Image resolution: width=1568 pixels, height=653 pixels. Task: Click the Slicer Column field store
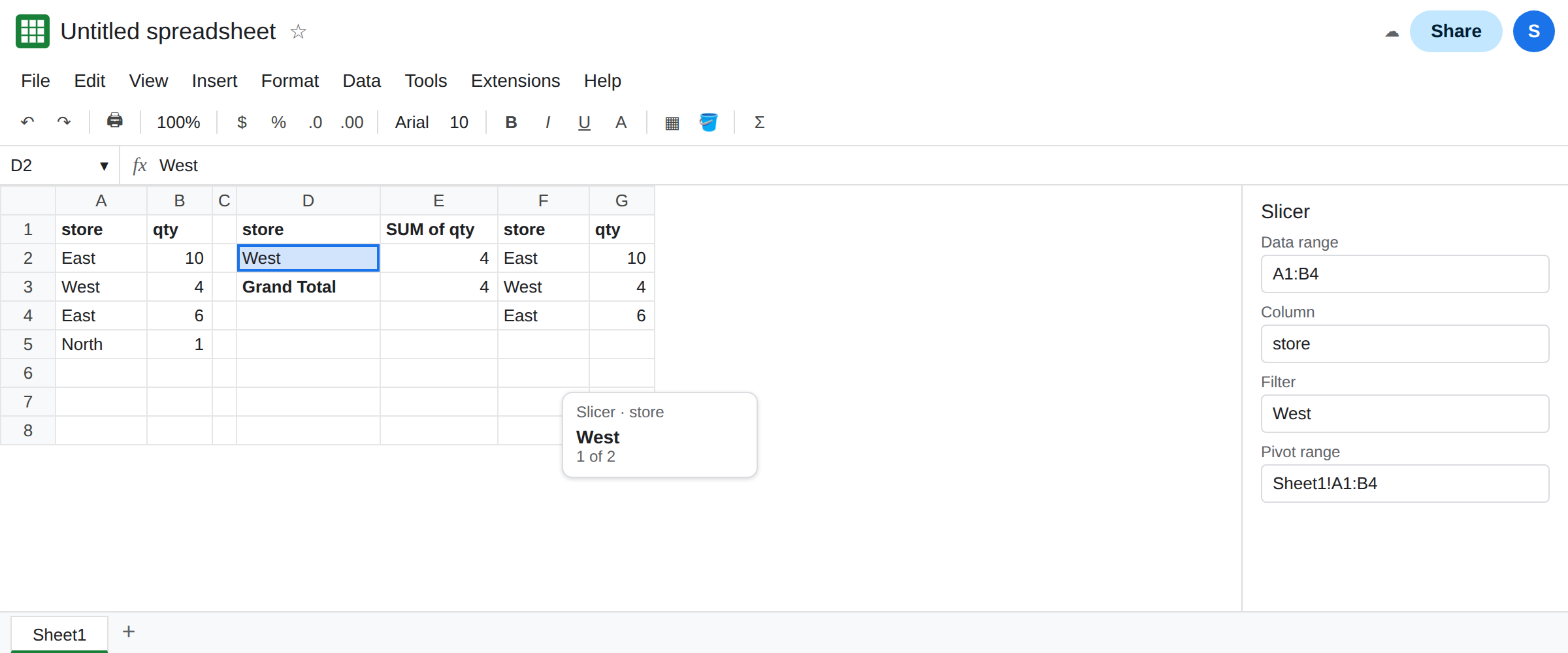1405,343
